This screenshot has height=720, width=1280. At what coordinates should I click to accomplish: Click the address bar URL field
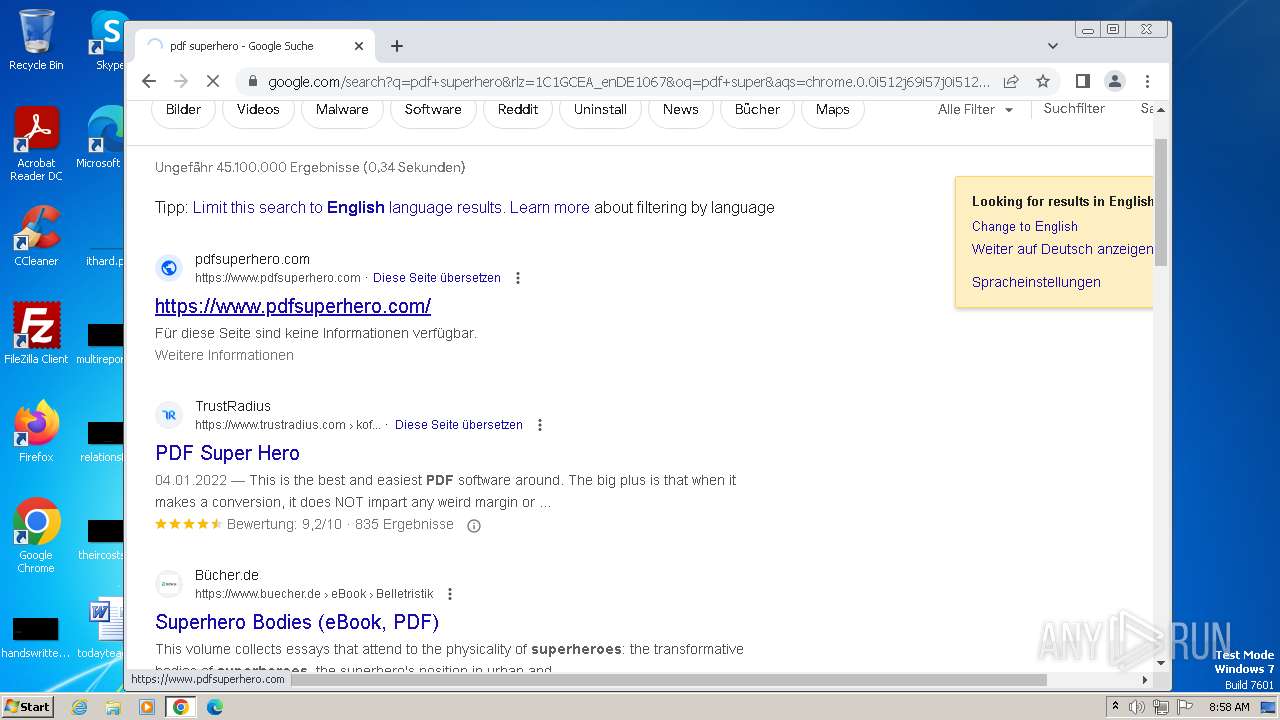pos(629,82)
